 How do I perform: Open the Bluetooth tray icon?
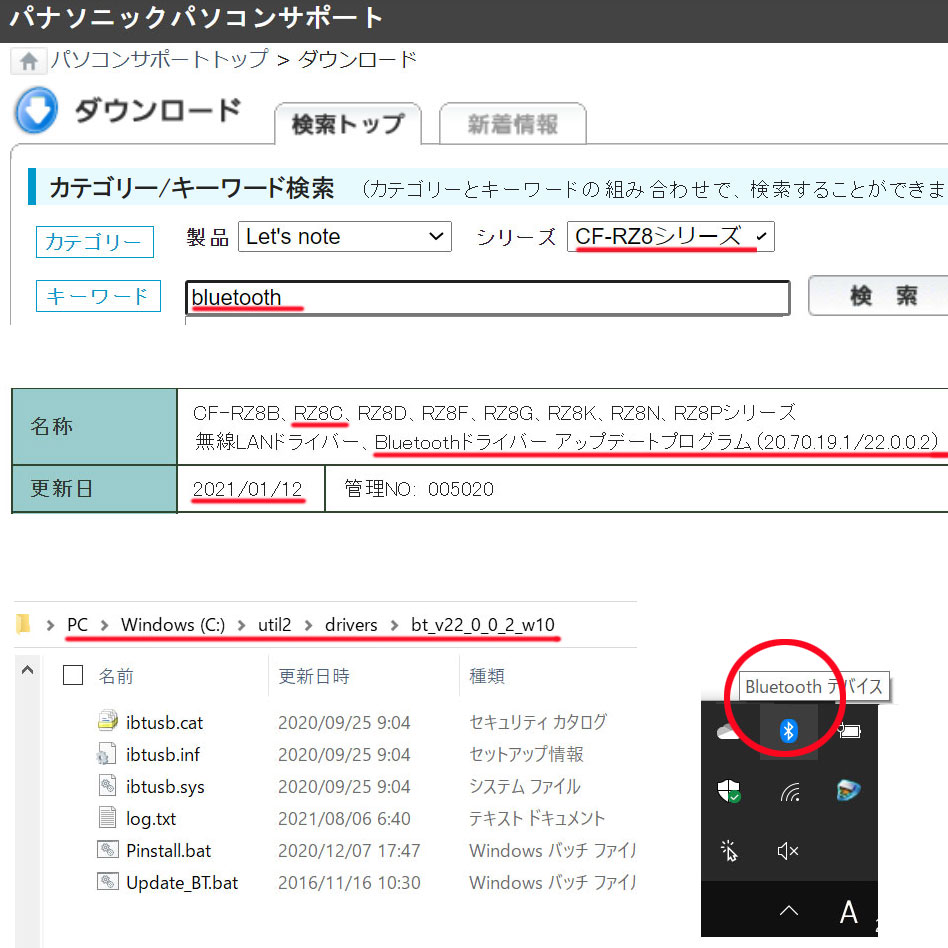788,731
